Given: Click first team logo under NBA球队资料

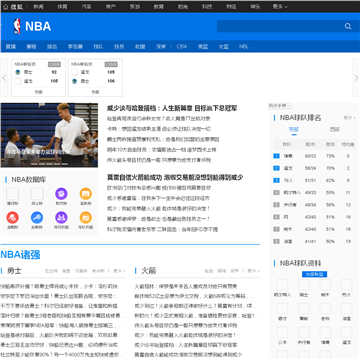Looking at the screenshot, I should [283, 285].
